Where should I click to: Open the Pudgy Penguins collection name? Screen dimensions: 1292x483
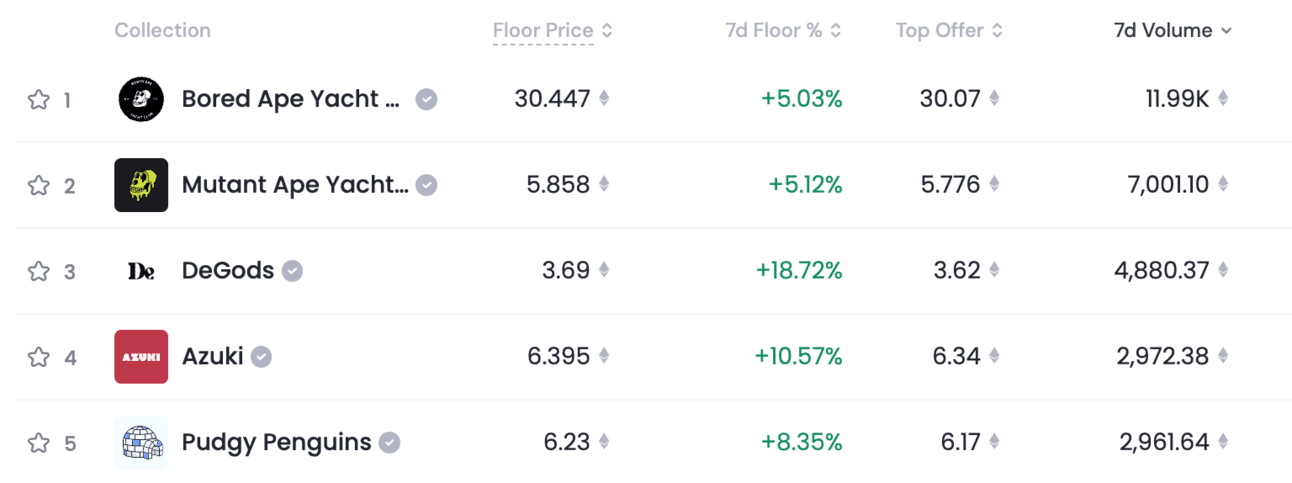tap(276, 442)
